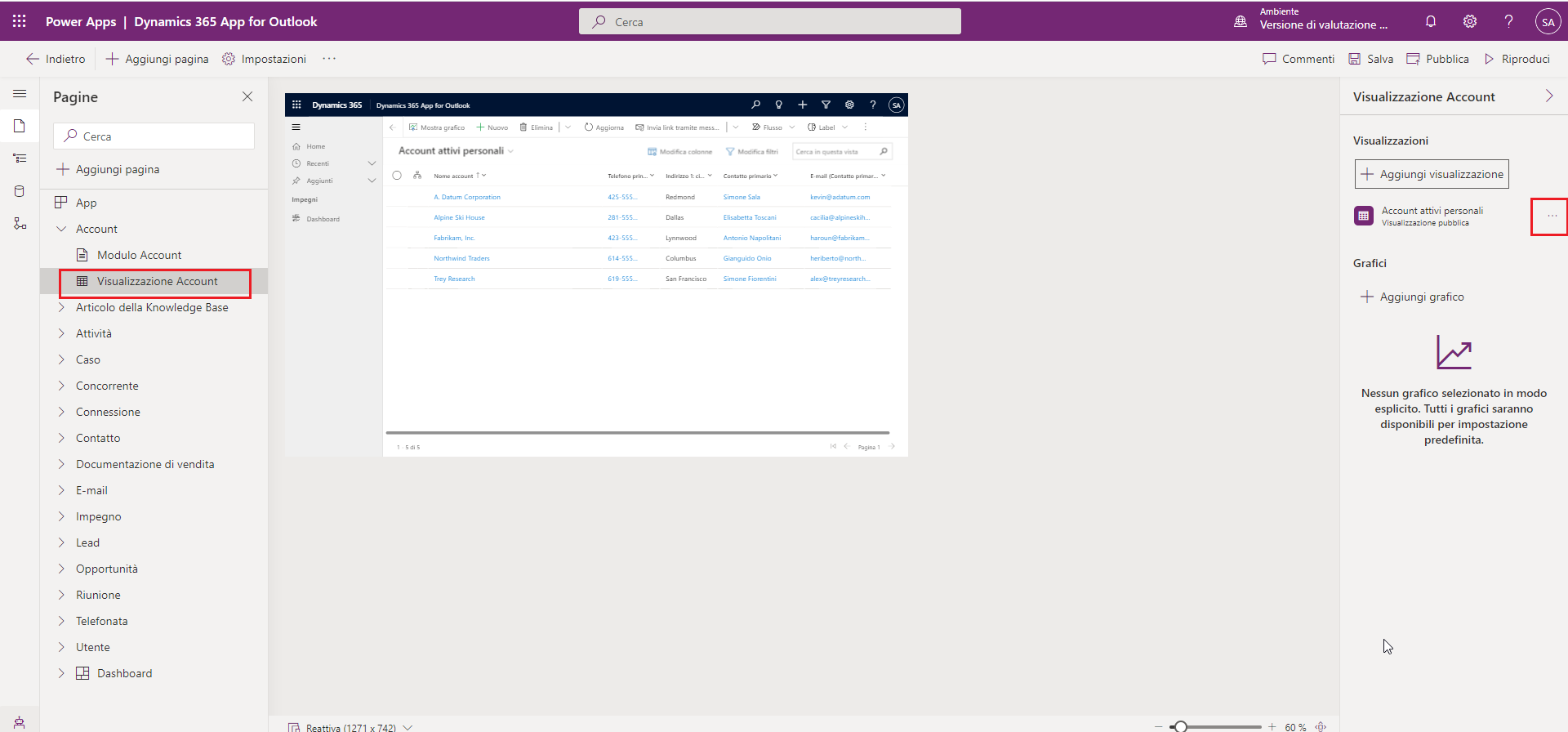Expand the Concorrente node

61,386
